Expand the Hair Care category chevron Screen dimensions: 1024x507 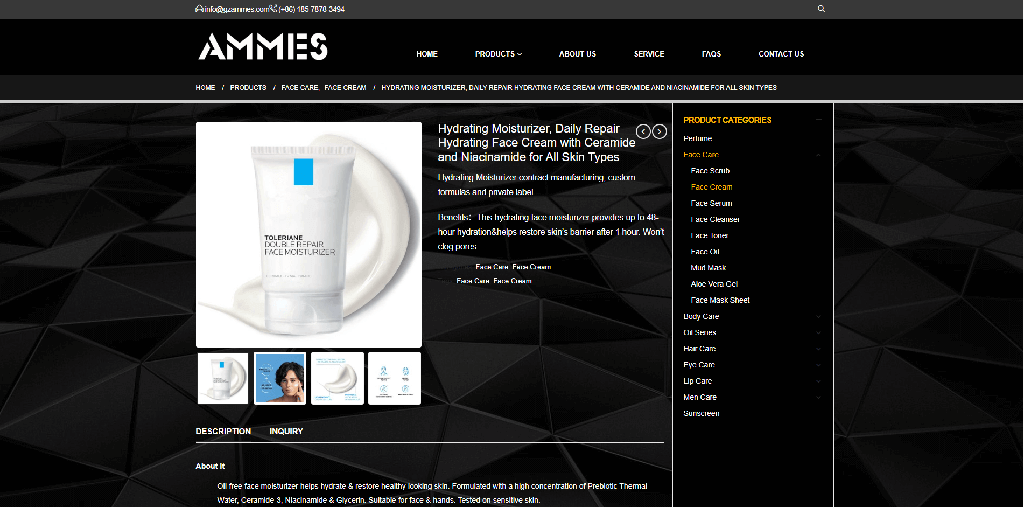click(x=818, y=349)
